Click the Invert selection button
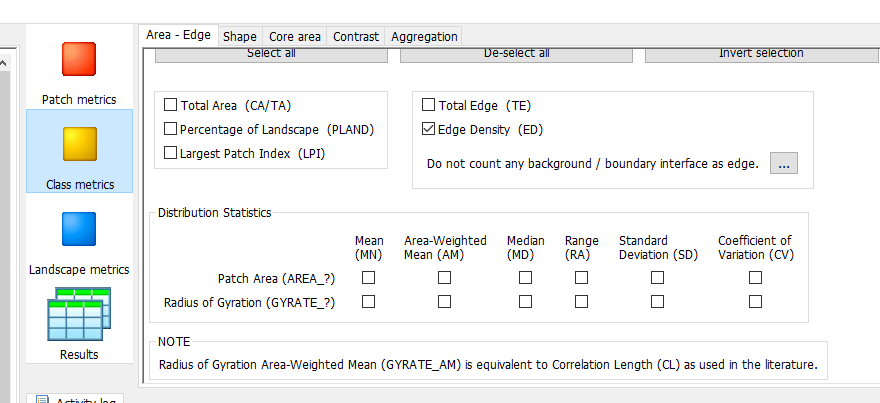The image size is (880, 403). [x=762, y=54]
